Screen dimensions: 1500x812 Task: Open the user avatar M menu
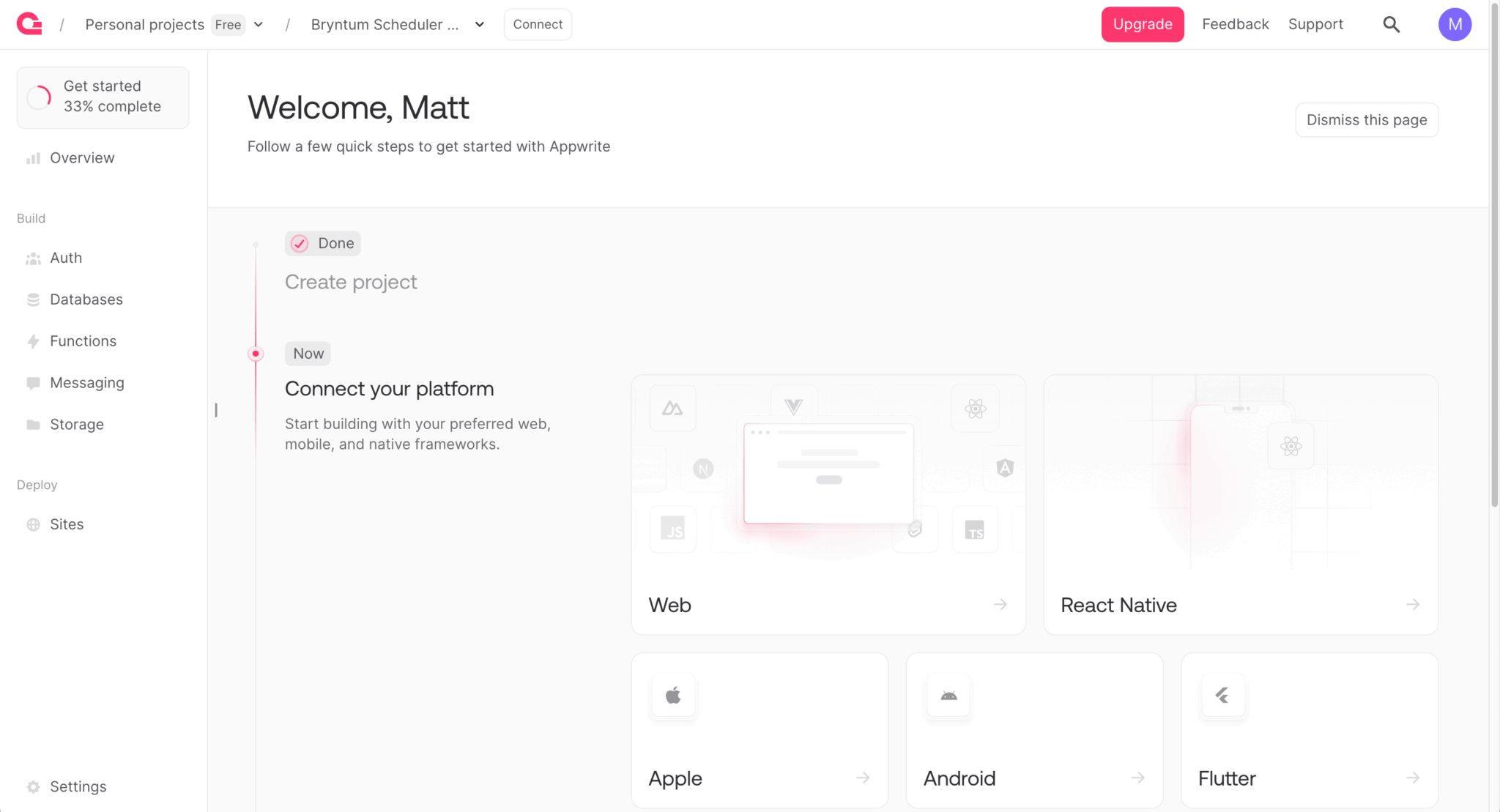point(1455,24)
